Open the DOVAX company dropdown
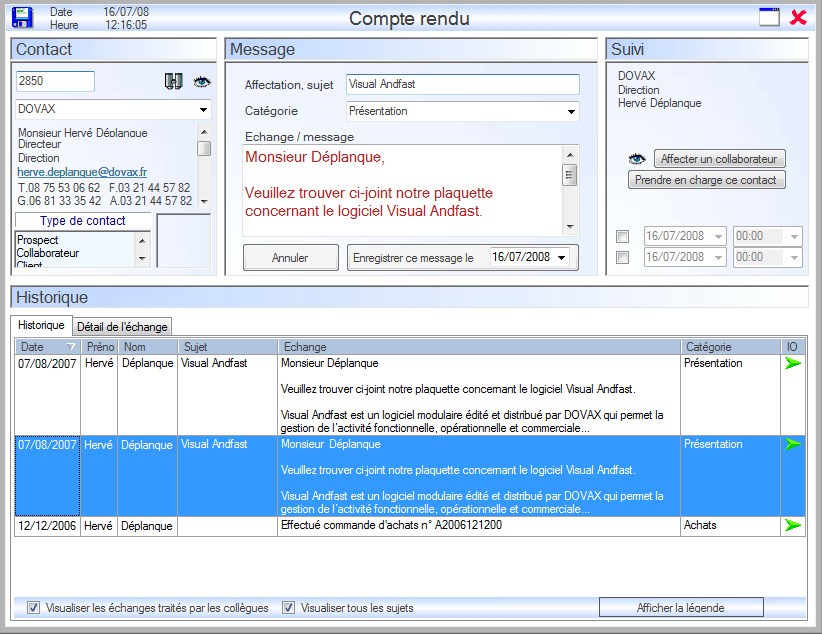The height and width of the screenshot is (635, 822). (x=203, y=110)
